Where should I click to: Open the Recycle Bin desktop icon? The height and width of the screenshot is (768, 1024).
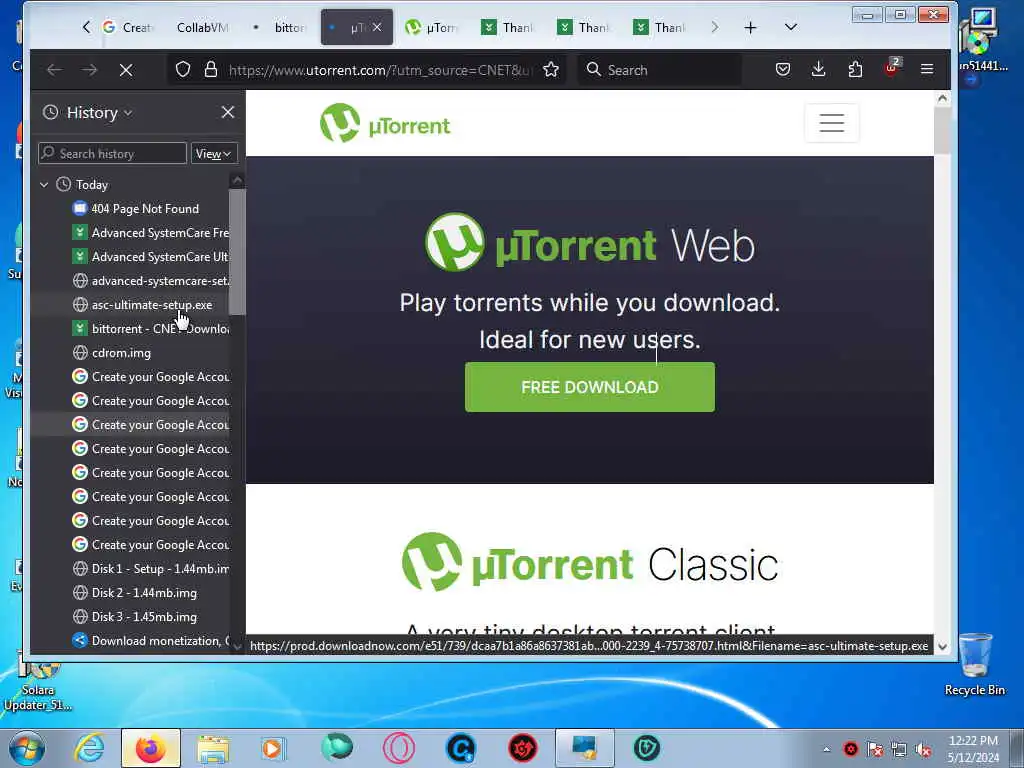tap(974, 664)
